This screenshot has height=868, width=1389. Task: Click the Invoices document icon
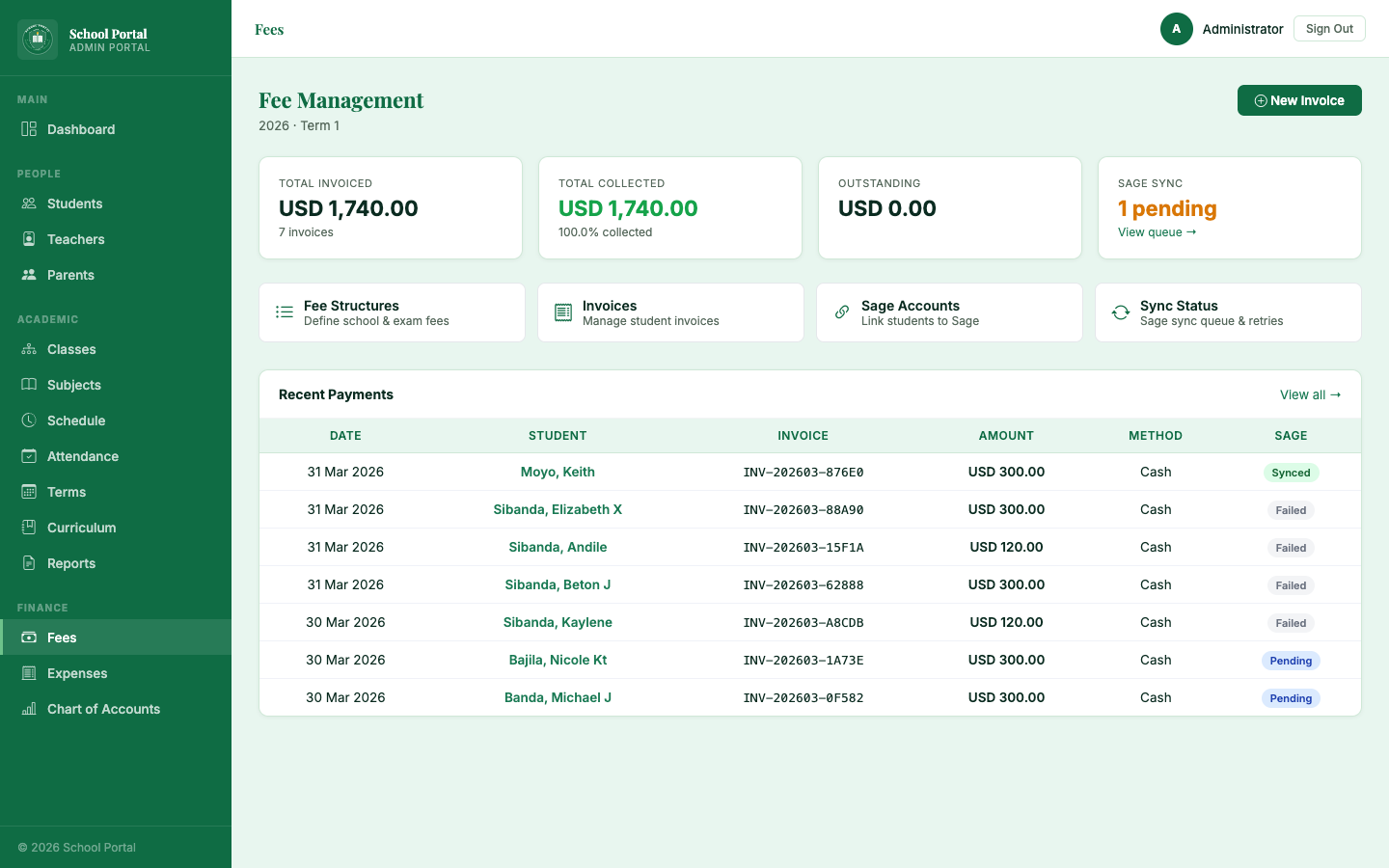562,312
